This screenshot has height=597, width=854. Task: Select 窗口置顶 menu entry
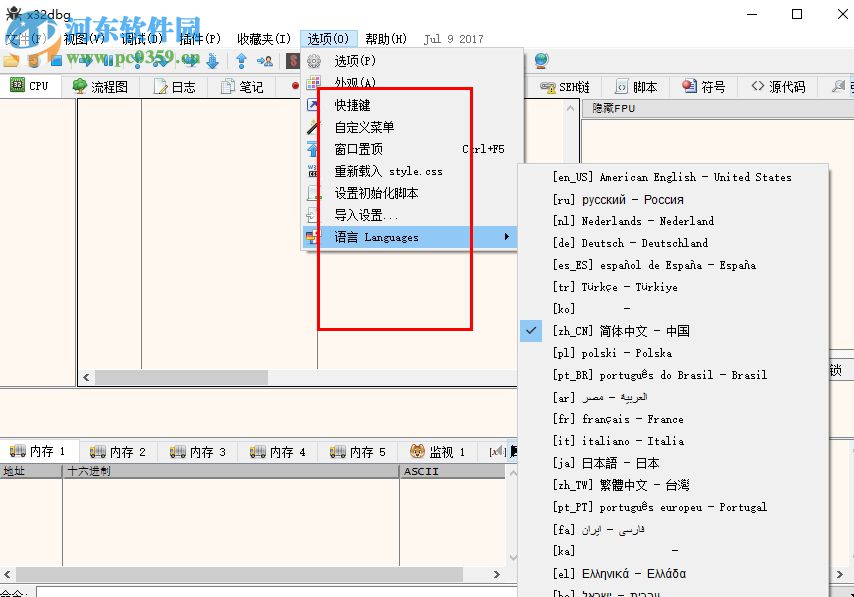pyautogui.click(x=412, y=149)
